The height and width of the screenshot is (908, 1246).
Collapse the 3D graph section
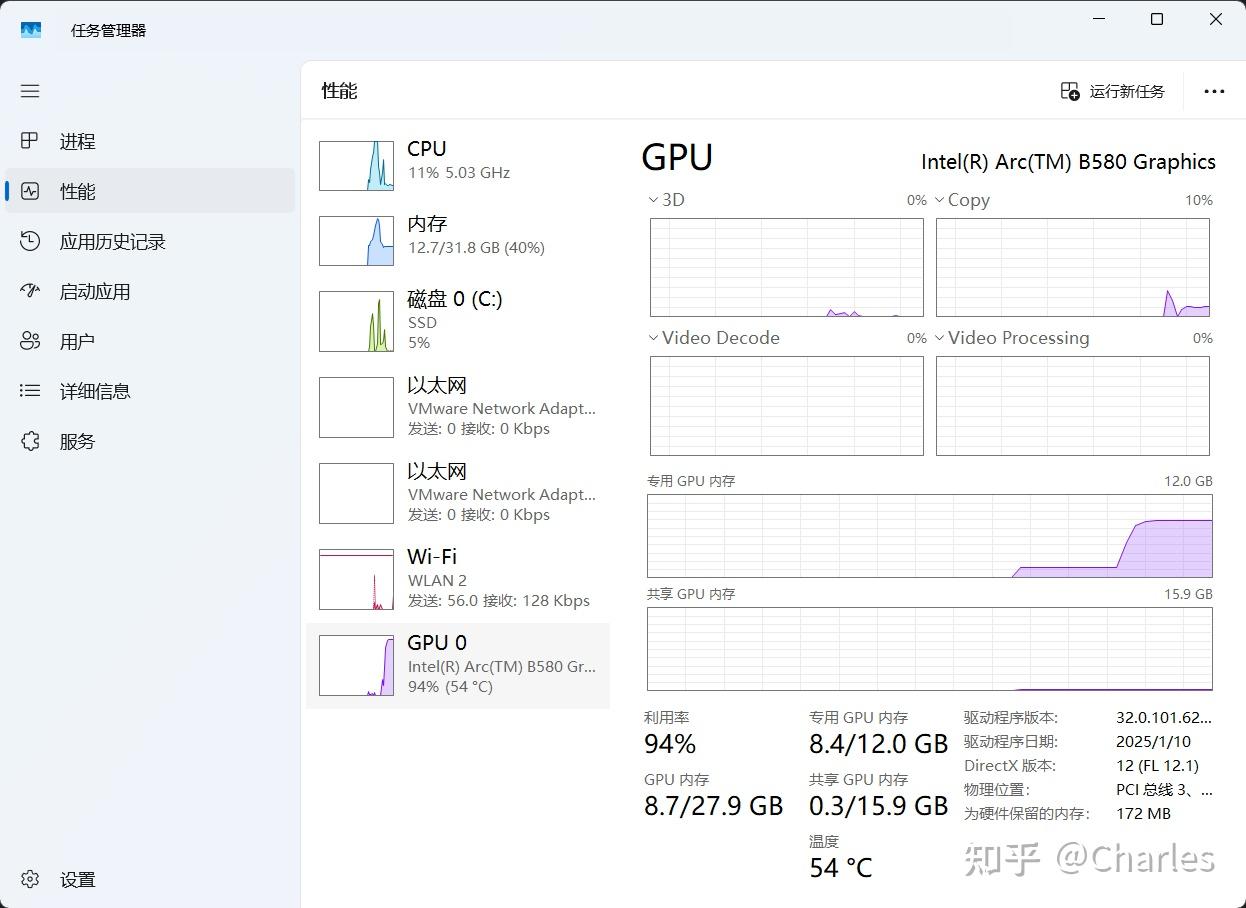click(x=655, y=199)
